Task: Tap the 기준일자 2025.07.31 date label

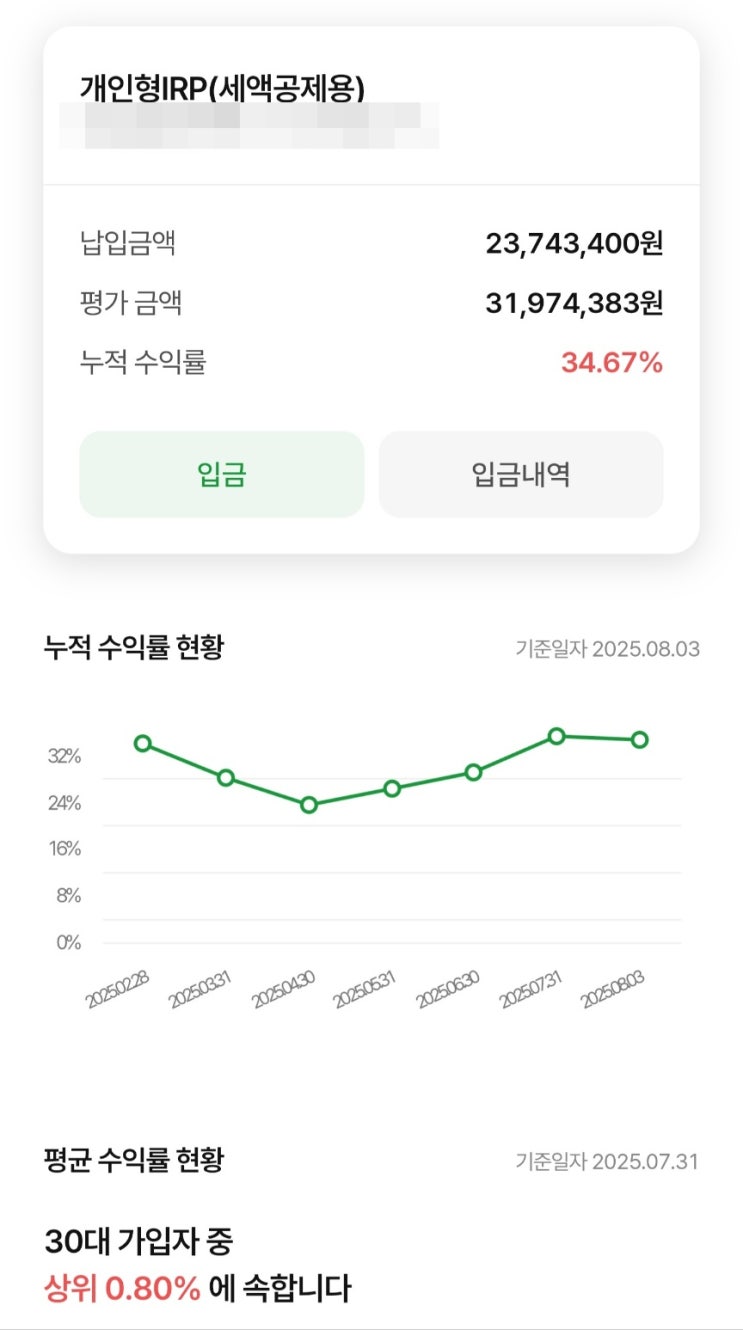Action: pyautogui.click(x=607, y=1162)
